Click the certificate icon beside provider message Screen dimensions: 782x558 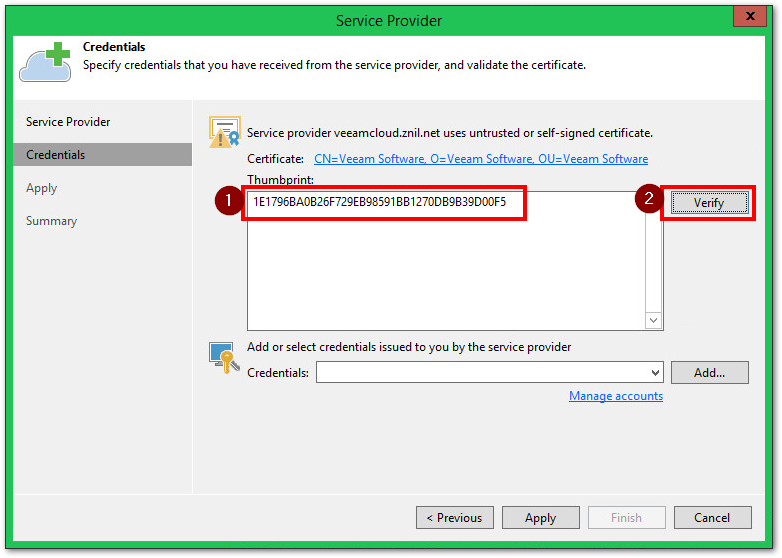[224, 132]
